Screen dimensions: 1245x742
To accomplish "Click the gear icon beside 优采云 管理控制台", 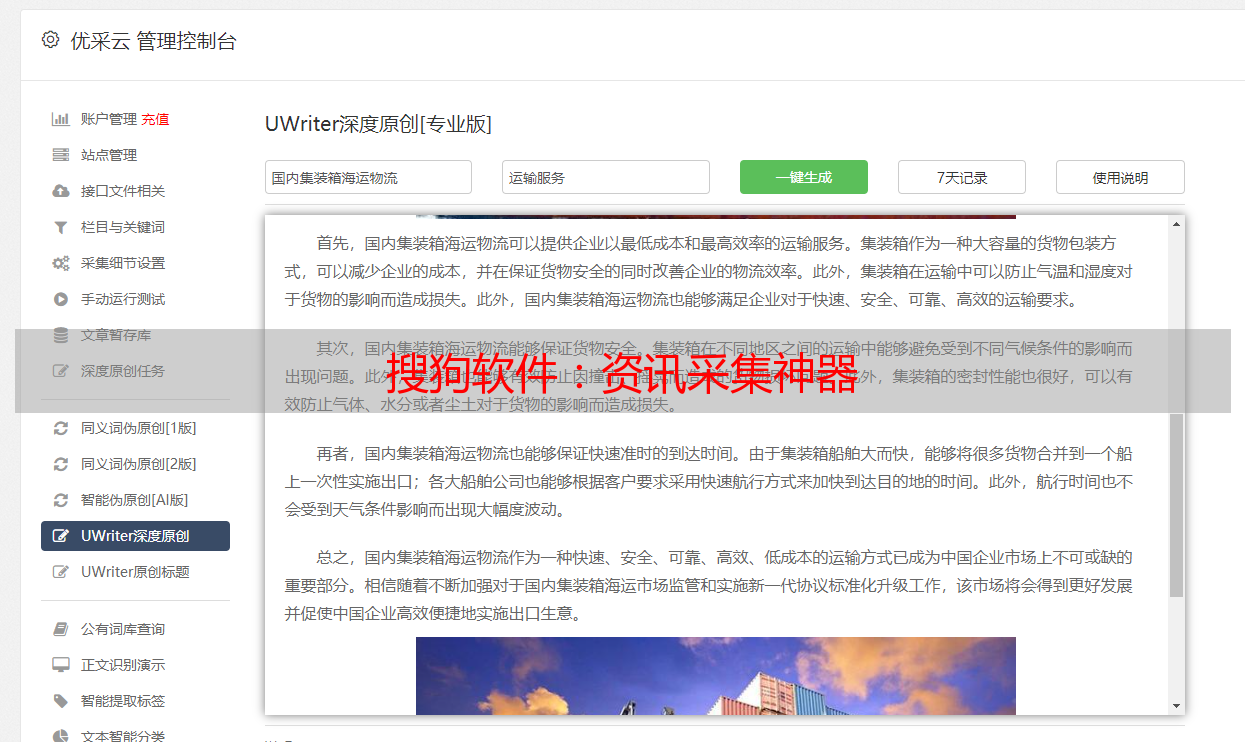I will (x=51, y=40).
